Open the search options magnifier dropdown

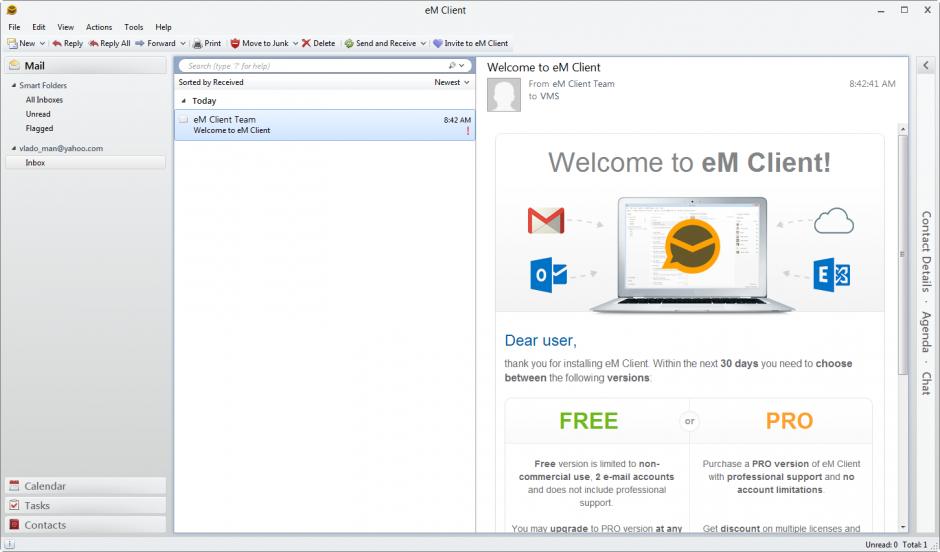point(457,65)
